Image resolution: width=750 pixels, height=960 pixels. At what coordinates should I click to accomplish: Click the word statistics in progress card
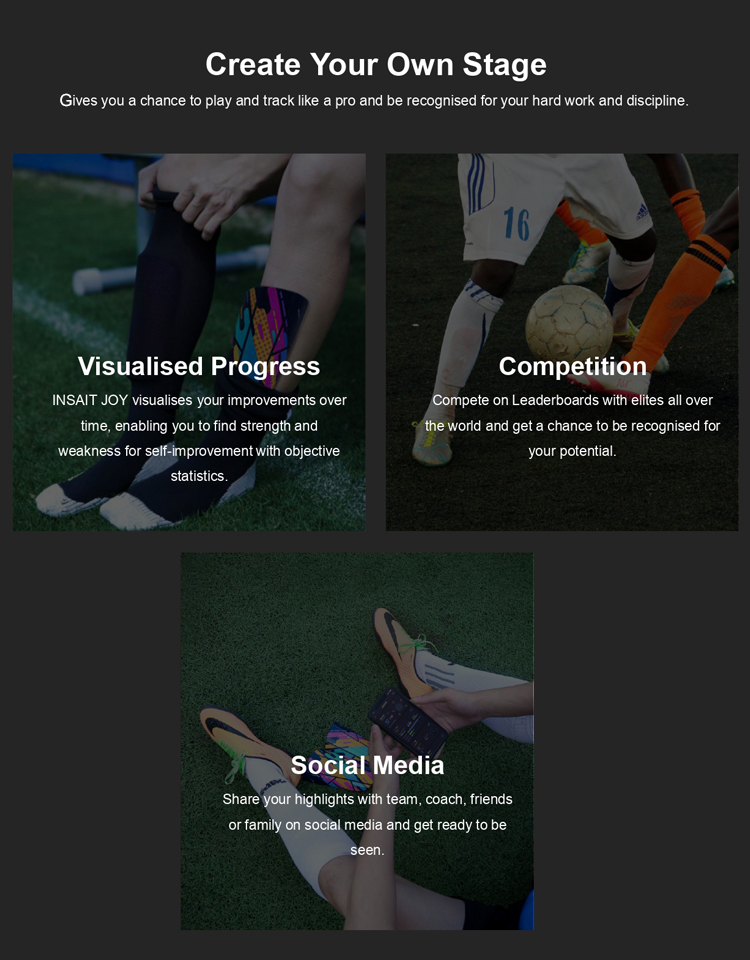pos(199,476)
